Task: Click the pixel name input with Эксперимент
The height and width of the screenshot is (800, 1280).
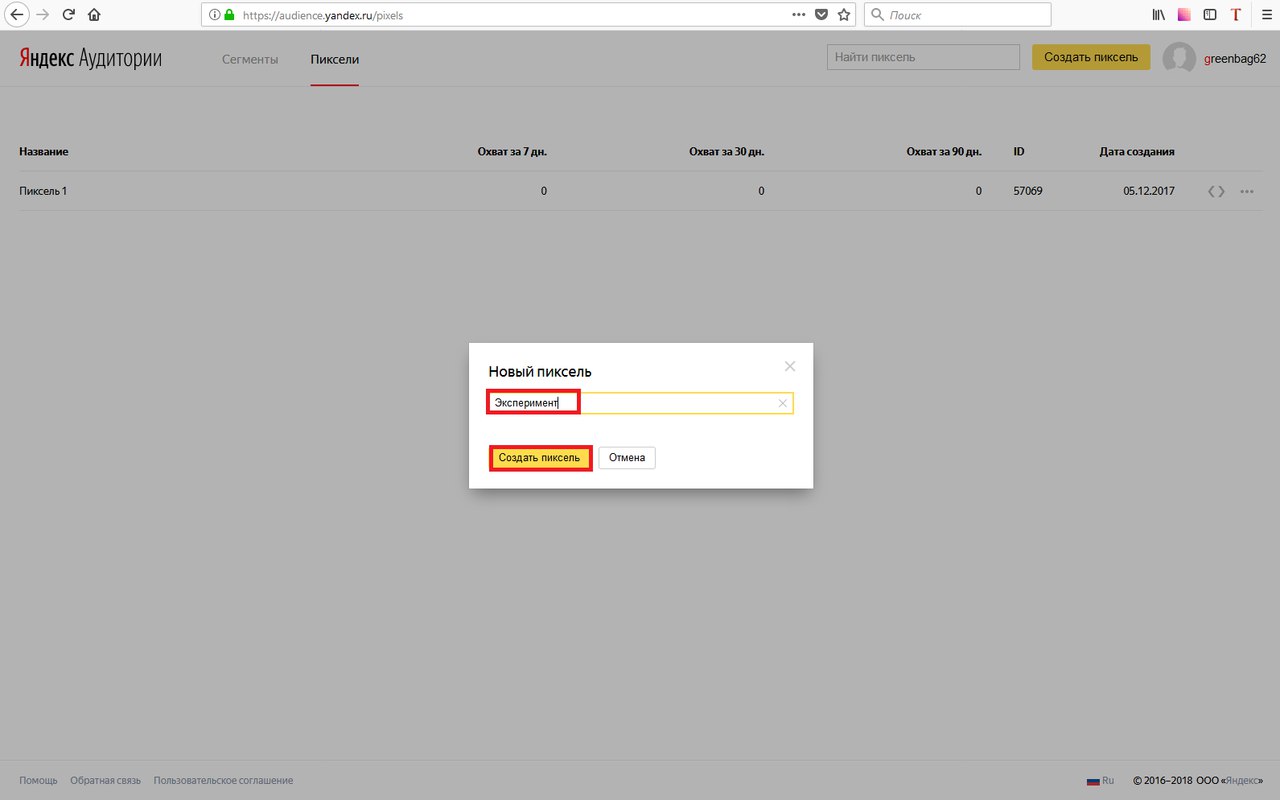Action: pos(640,403)
